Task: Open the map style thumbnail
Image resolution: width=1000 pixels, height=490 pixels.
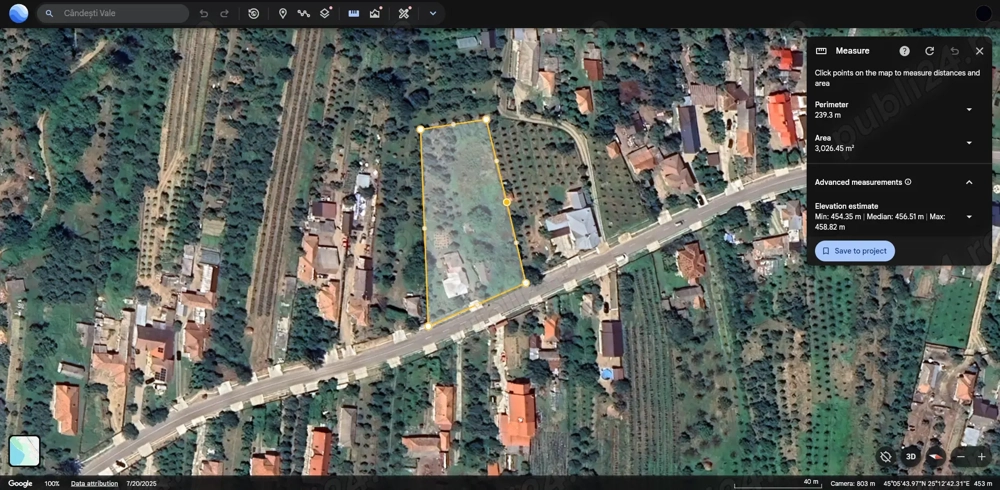Action: point(24,451)
